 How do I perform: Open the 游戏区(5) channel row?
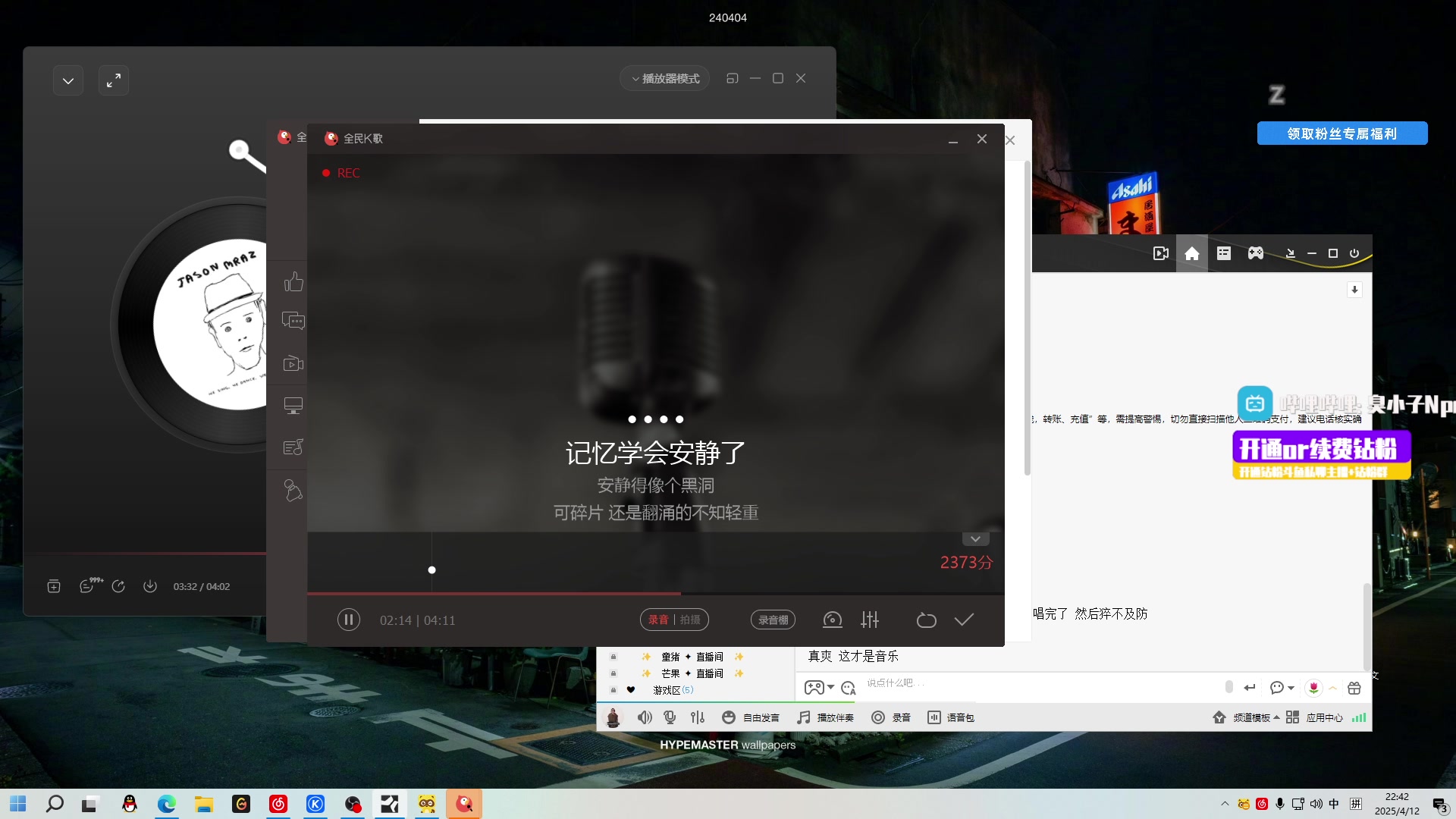(673, 690)
